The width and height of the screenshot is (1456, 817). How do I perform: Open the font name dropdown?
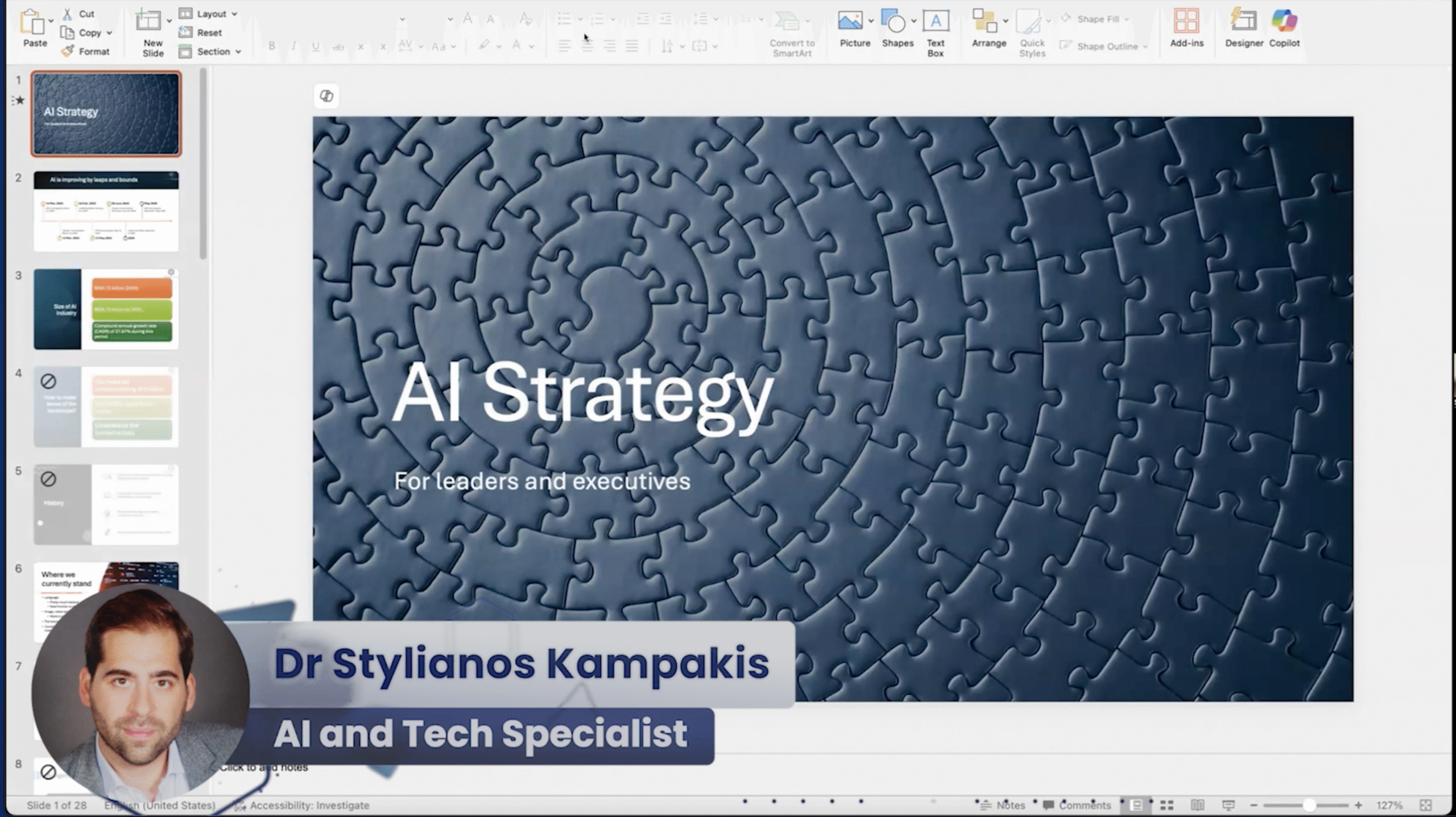402,19
